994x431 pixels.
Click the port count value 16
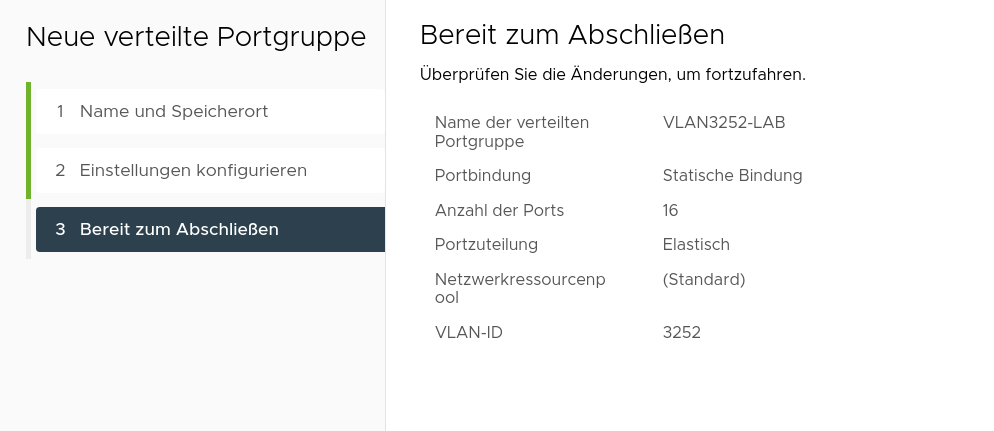click(x=671, y=210)
